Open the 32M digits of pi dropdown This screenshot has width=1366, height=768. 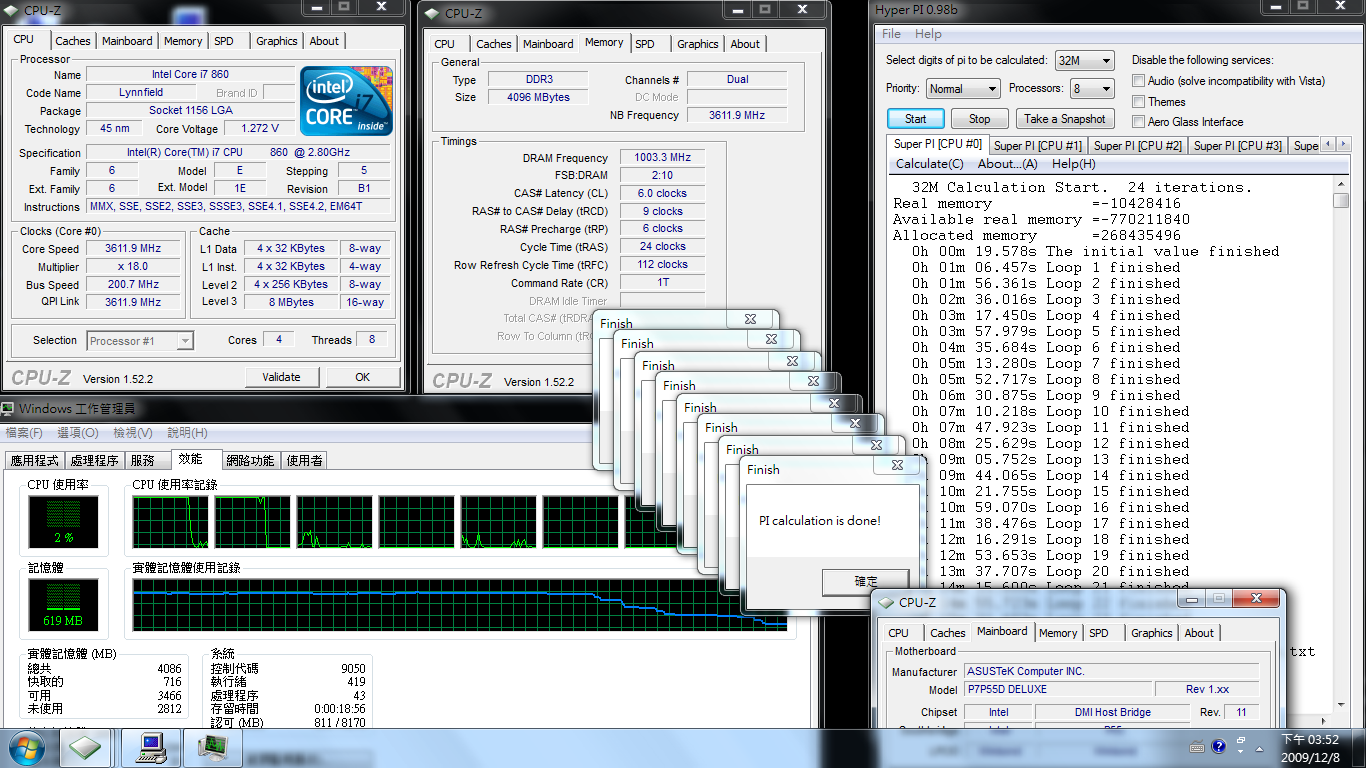click(x=1085, y=61)
